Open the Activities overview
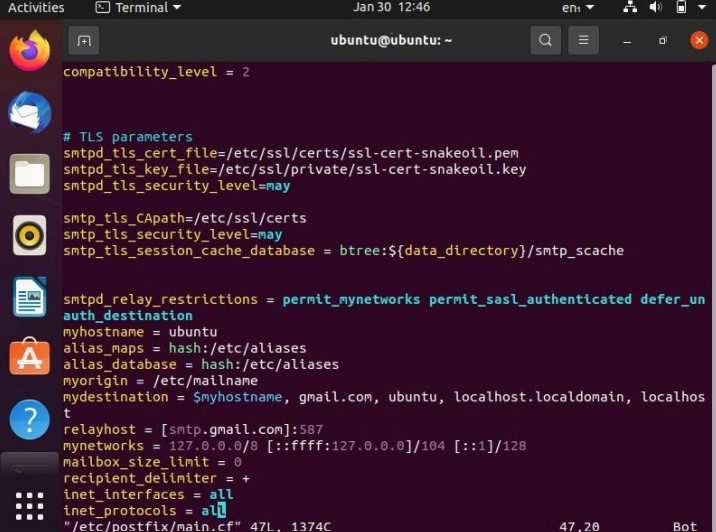 [x=36, y=7]
